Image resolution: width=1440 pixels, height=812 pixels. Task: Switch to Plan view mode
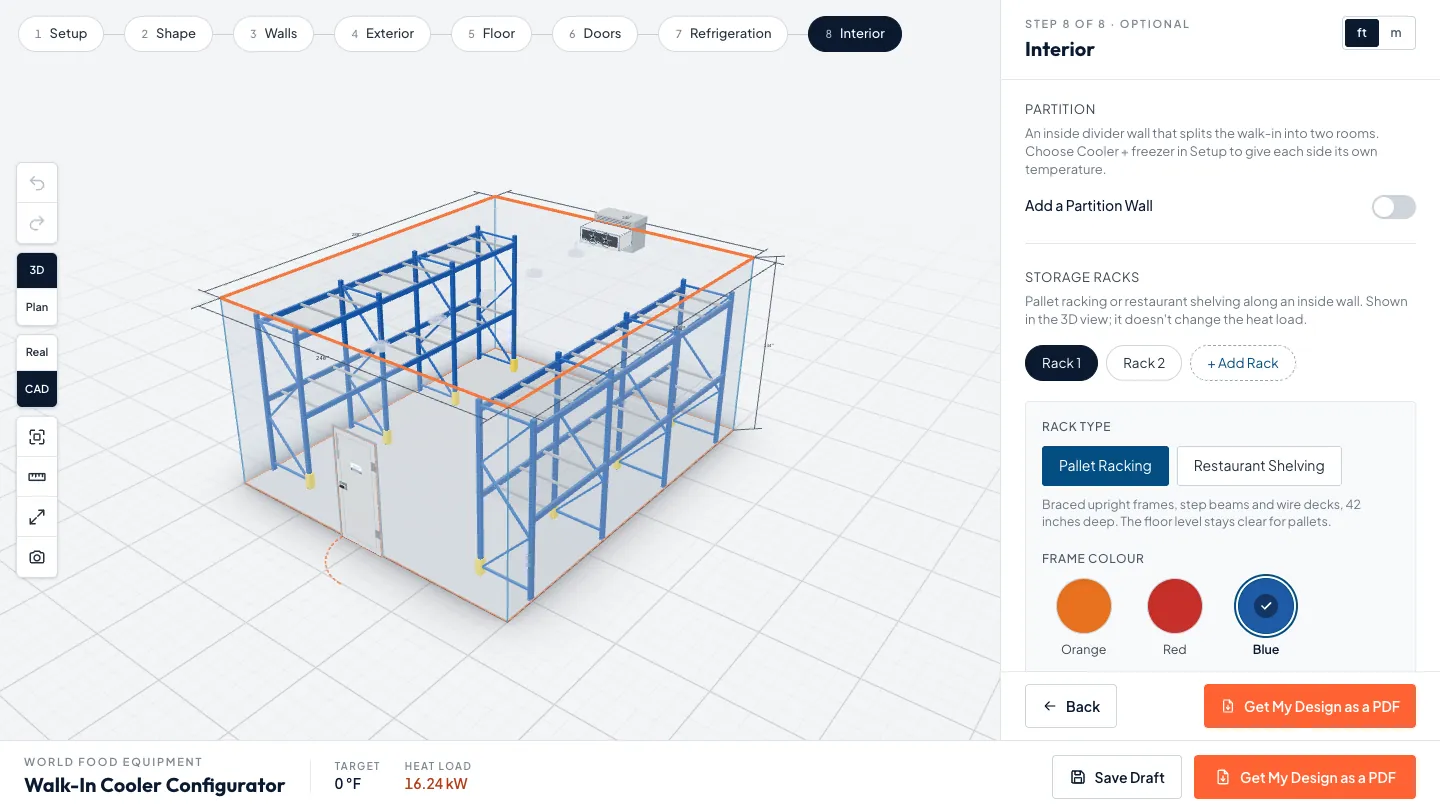pos(37,307)
